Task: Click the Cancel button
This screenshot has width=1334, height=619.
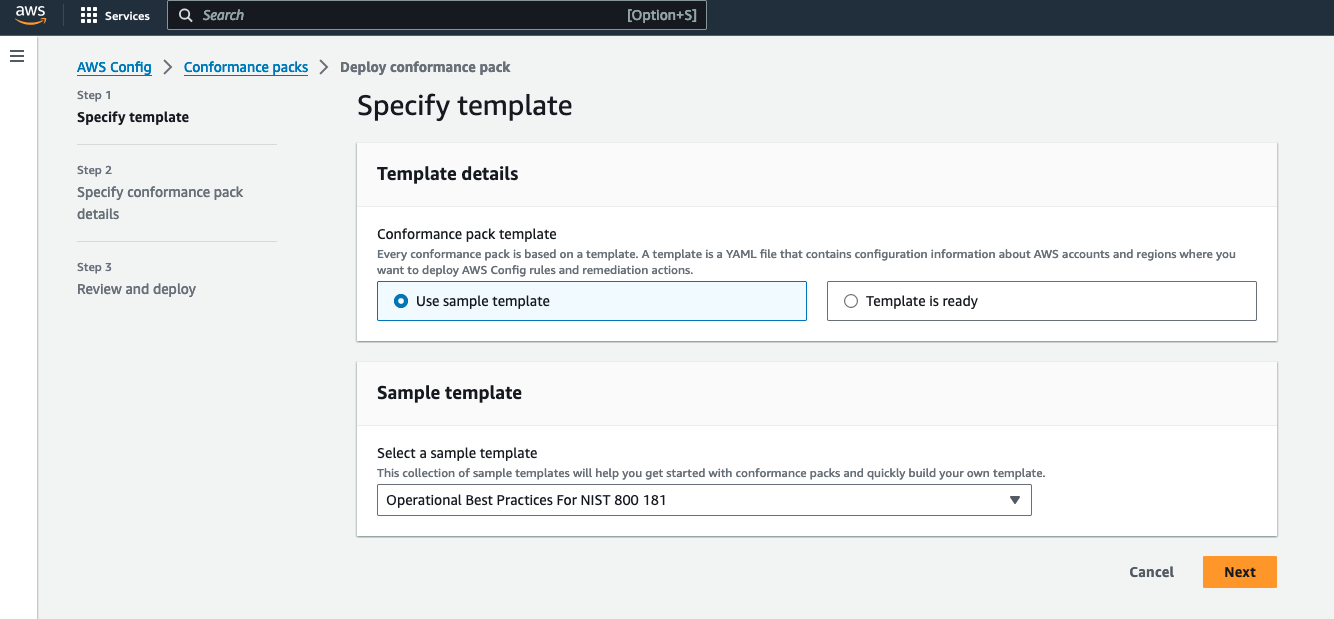Action: coord(1151,572)
